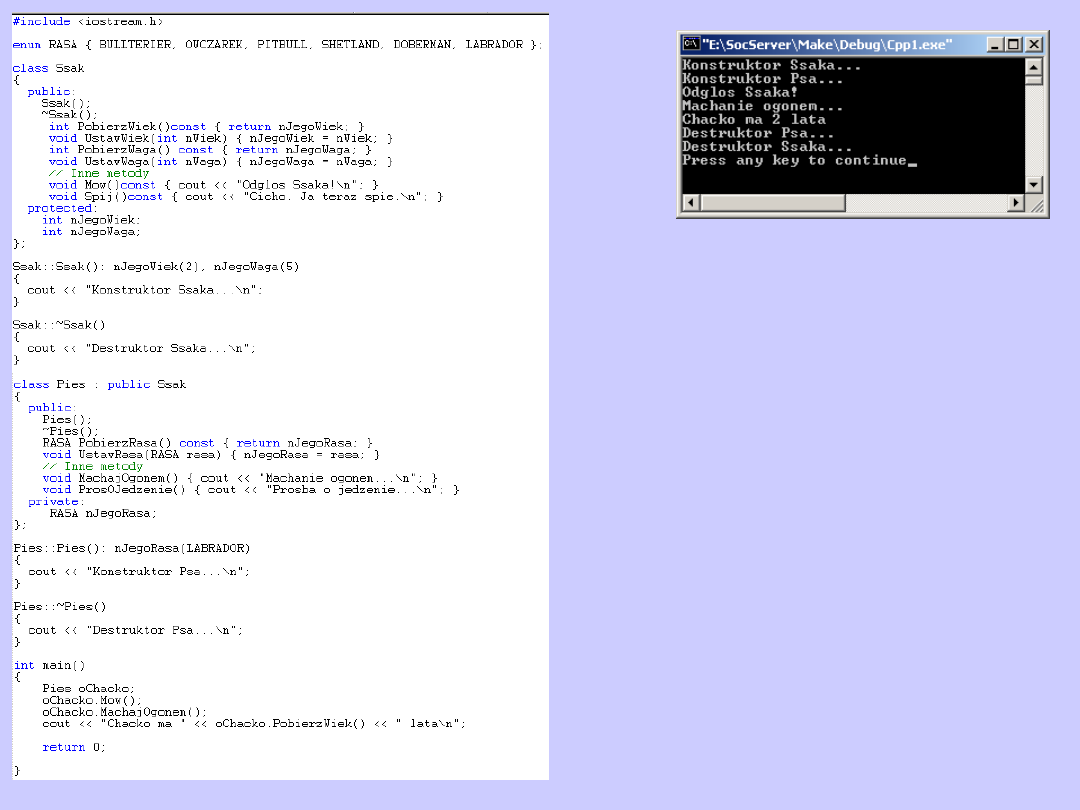
Task: Click code line cout "Destruktor Psa...\n"
Action: 135,630
